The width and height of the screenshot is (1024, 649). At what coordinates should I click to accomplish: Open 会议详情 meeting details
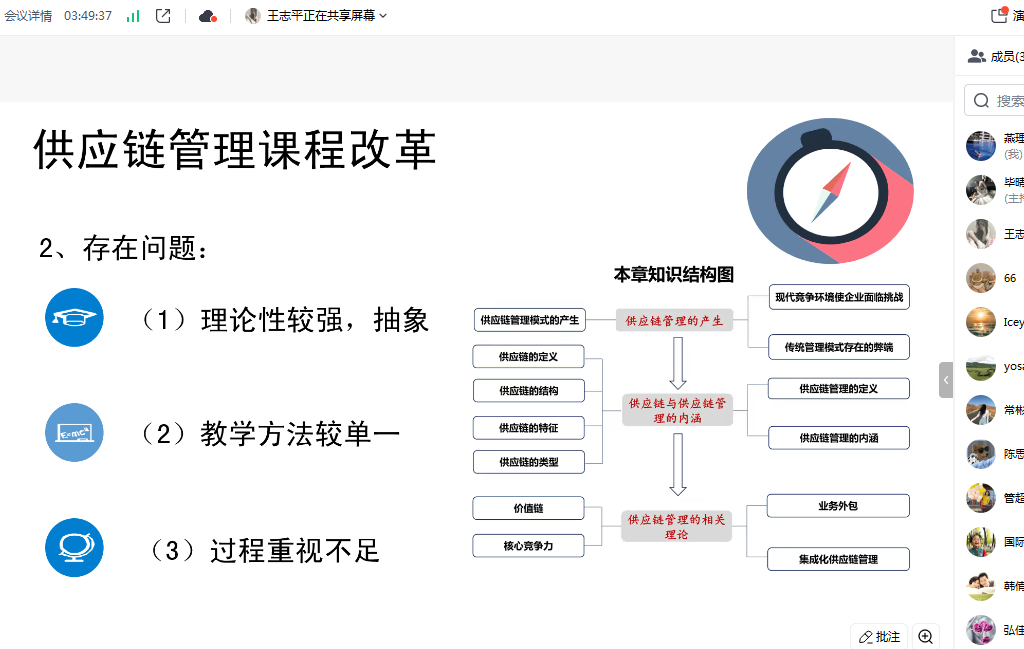point(28,16)
